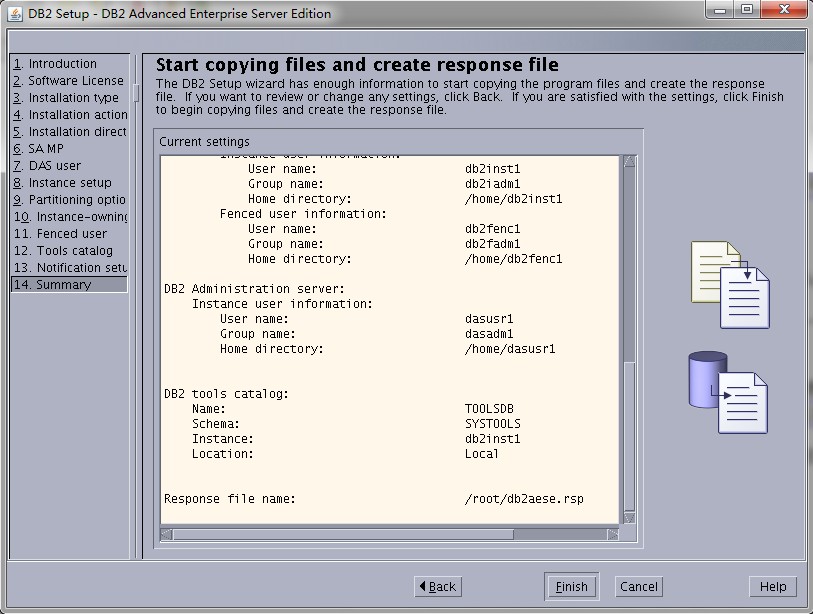Screen dimensions: 813x614
Task: Click the /home/db2inst1 home directory
Action: 513,199
